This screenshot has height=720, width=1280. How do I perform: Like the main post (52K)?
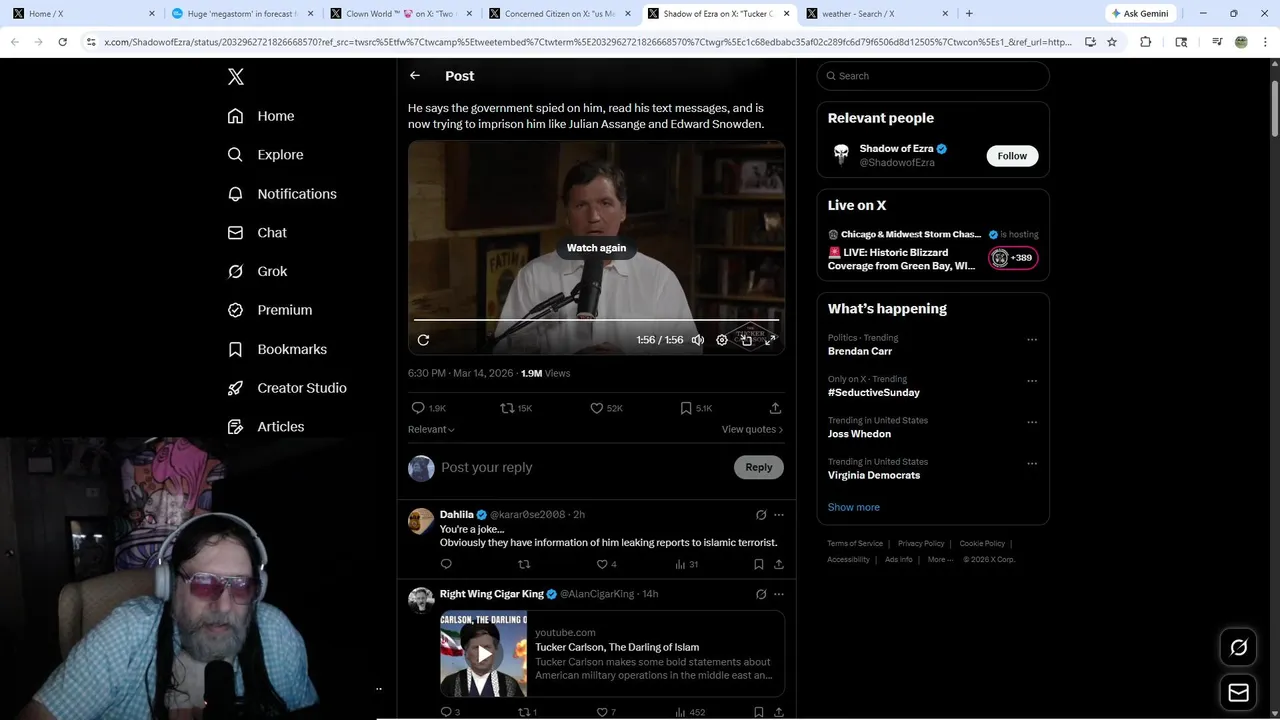606,408
